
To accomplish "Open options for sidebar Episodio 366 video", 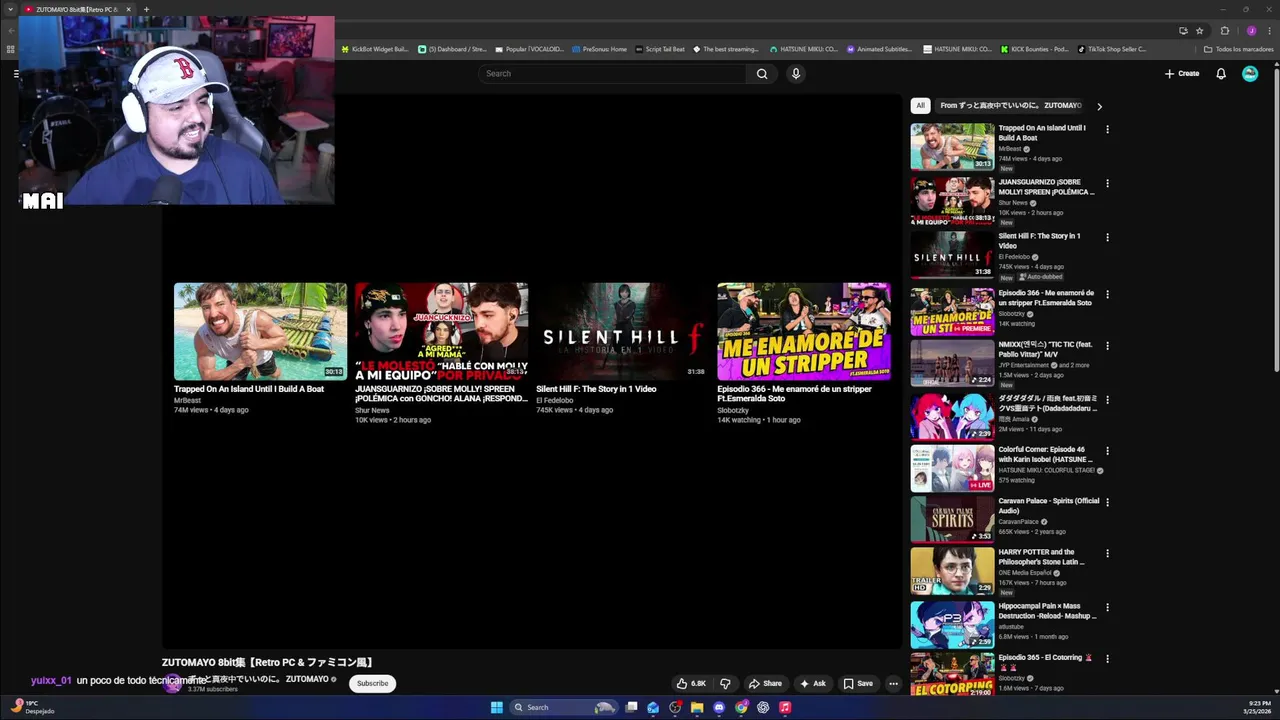I will click(1107, 294).
